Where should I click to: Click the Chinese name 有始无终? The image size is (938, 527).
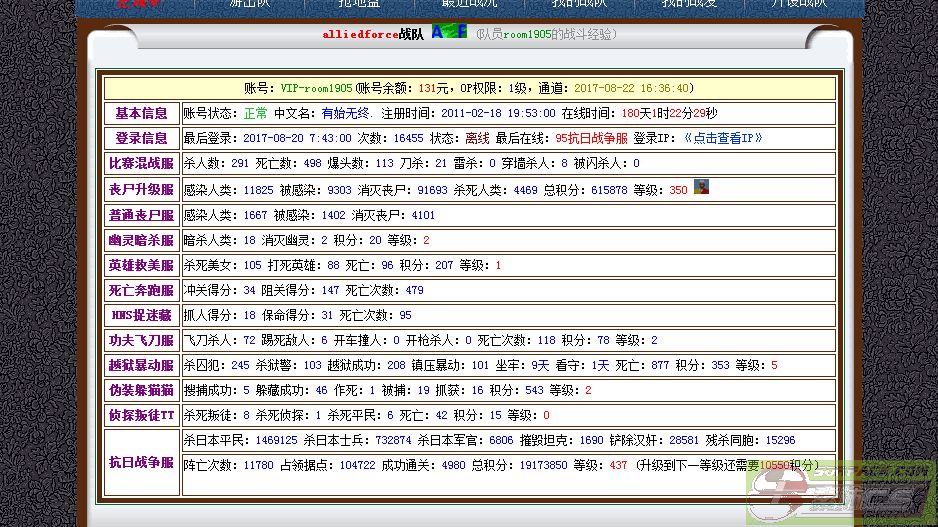[346, 113]
